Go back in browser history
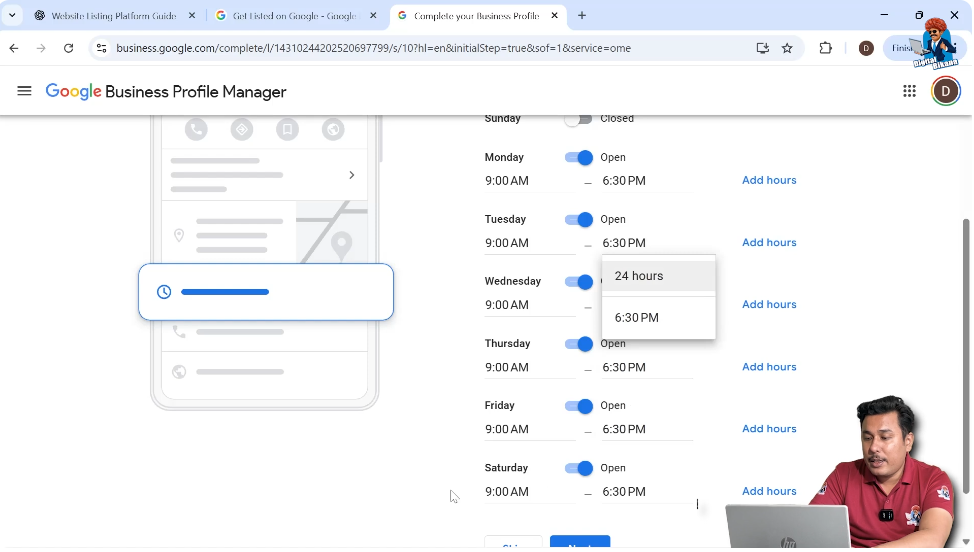 tap(14, 48)
